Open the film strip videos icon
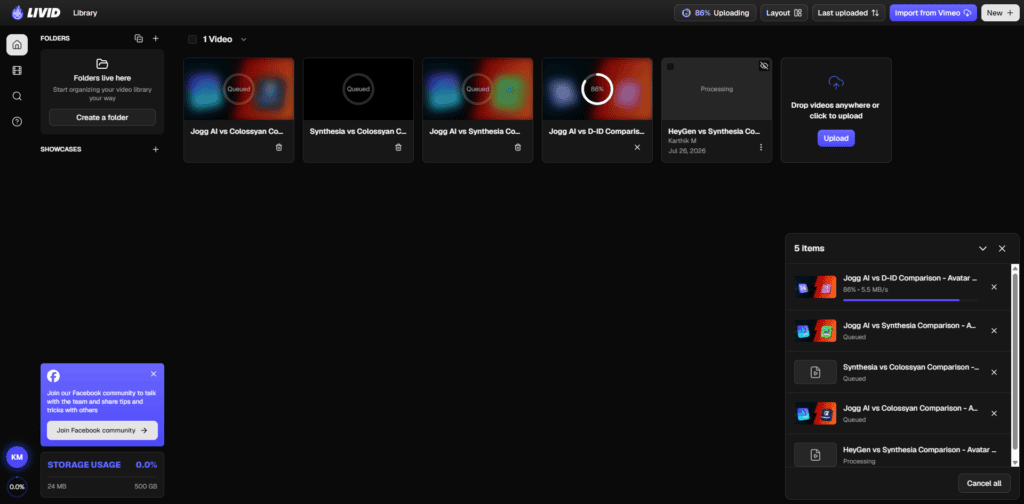Screen dimensions: 1024x504 pos(17,71)
